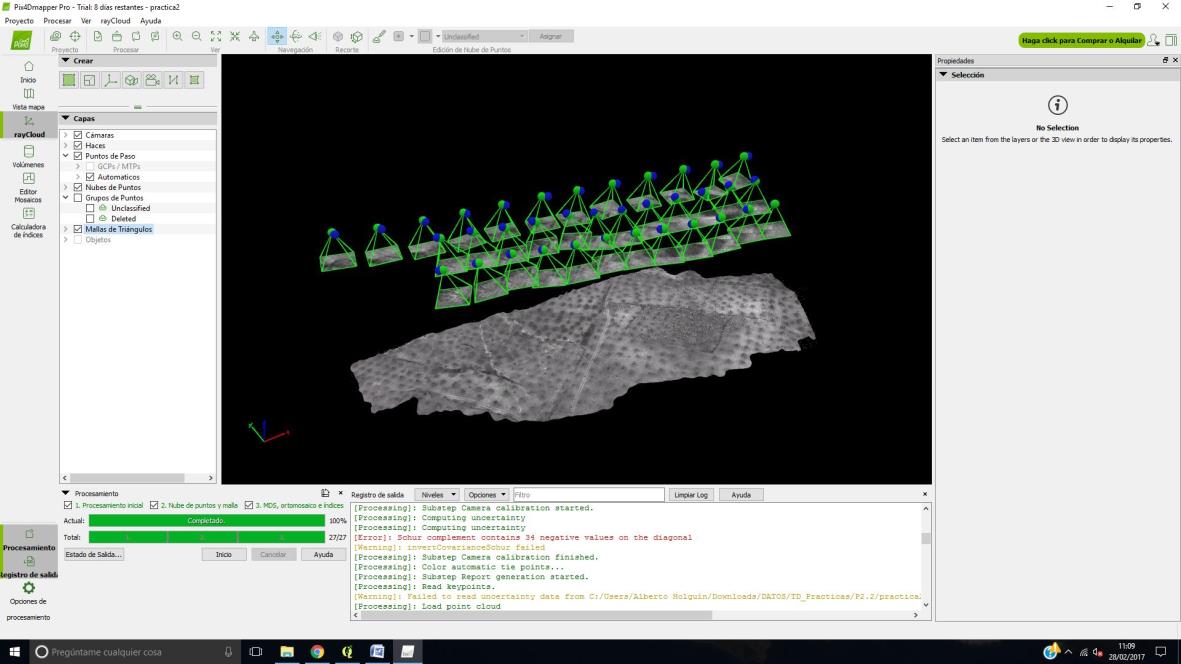Collapse the Grupos de Puntos node

pyautogui.click(x=66, y=198)
